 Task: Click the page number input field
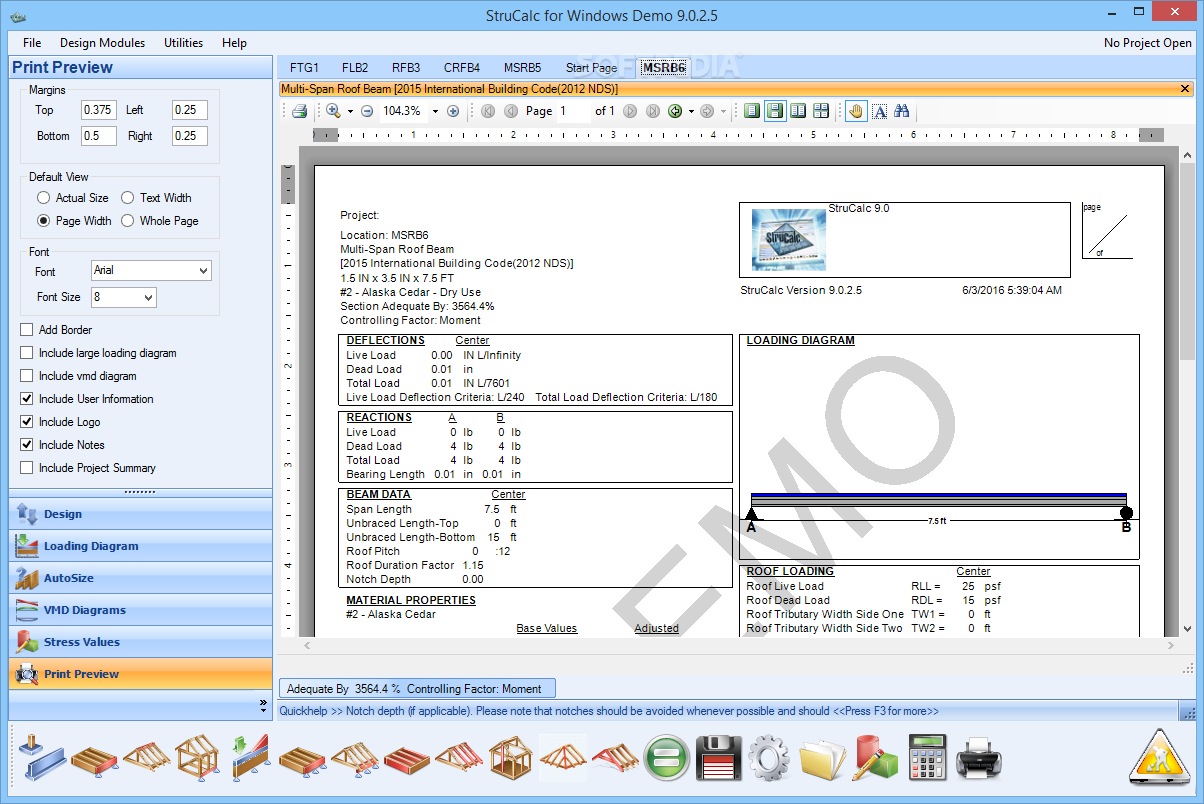pyautogui.click(x=572, y=111)
